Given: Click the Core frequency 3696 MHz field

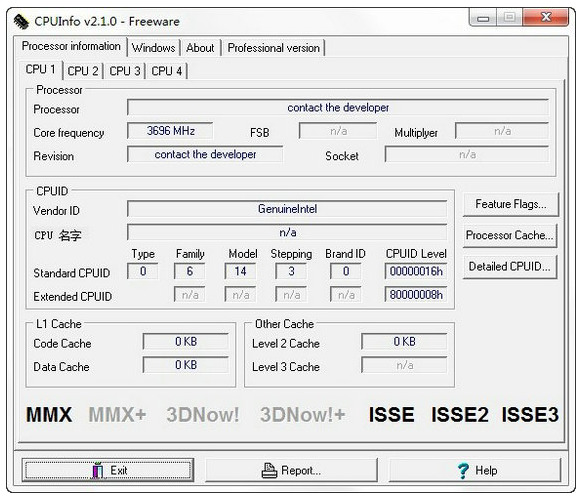Looking at the screenshot, I should pos(170,131).
